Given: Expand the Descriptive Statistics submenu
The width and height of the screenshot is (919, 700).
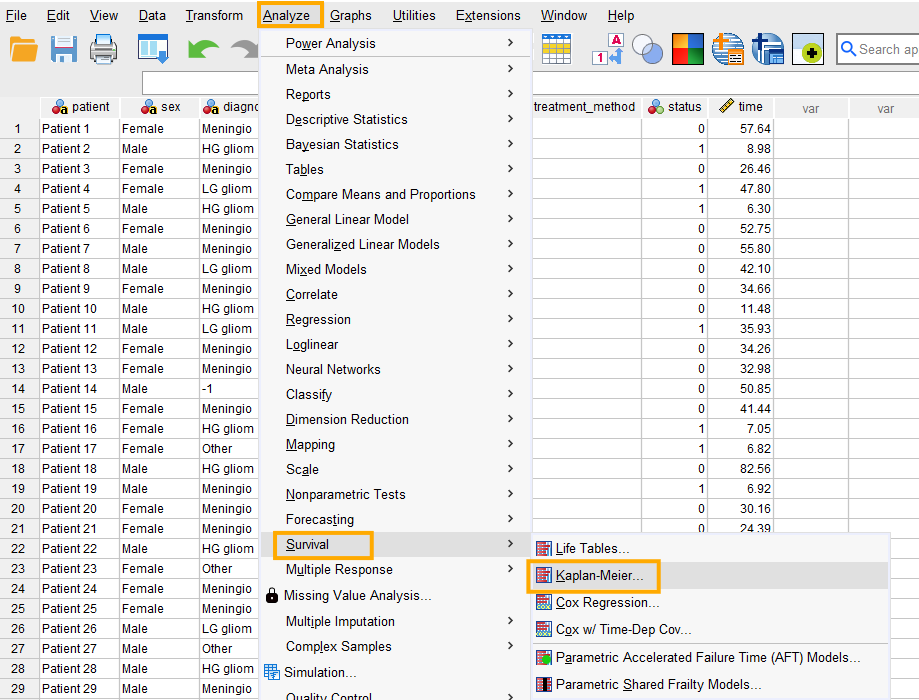Looking at the screenshot, I should [346, 119].
